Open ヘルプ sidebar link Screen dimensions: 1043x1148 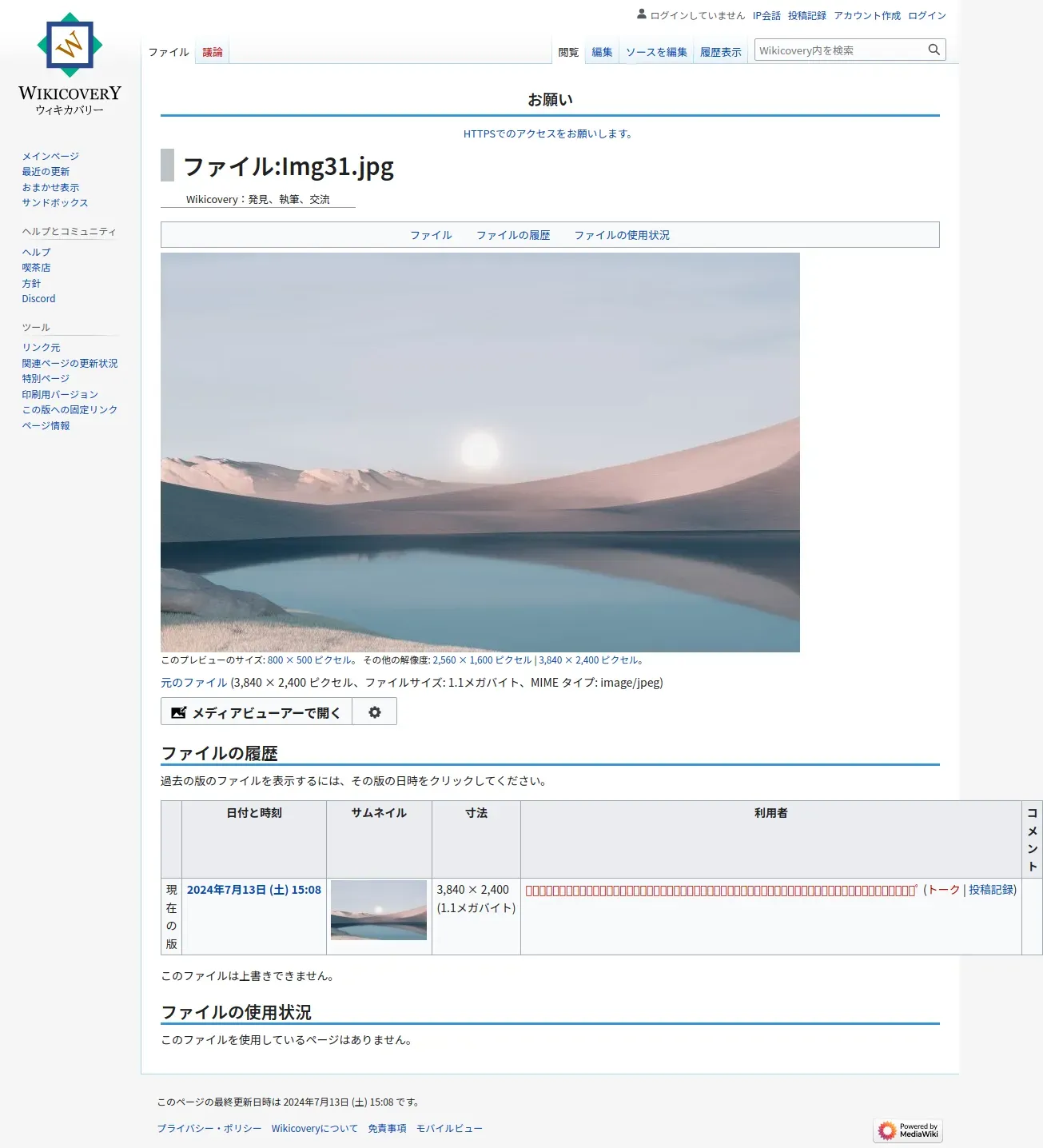(36, 252)
